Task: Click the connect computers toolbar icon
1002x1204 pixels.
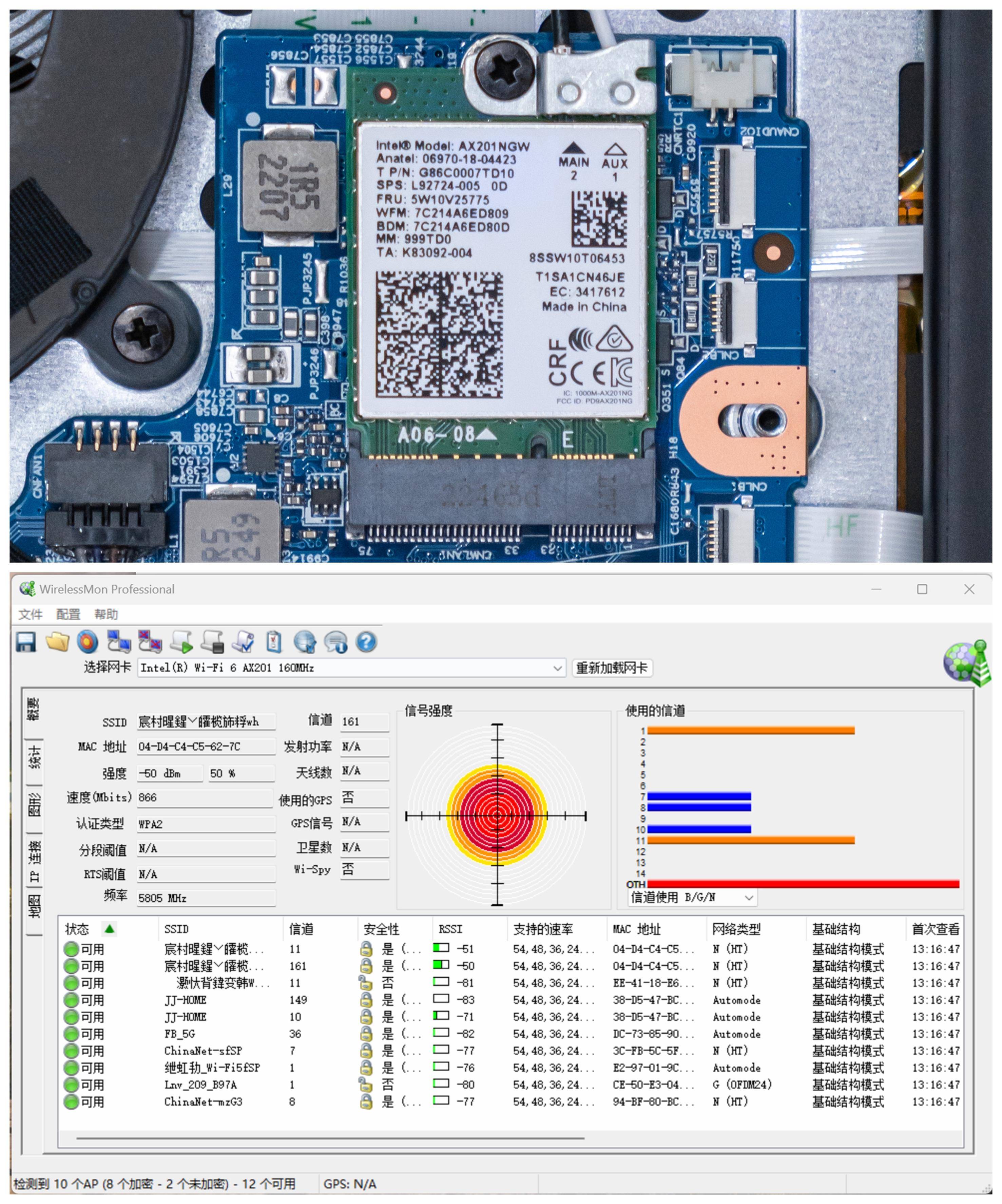Action: pyautogui.click(x=119, y=642)
